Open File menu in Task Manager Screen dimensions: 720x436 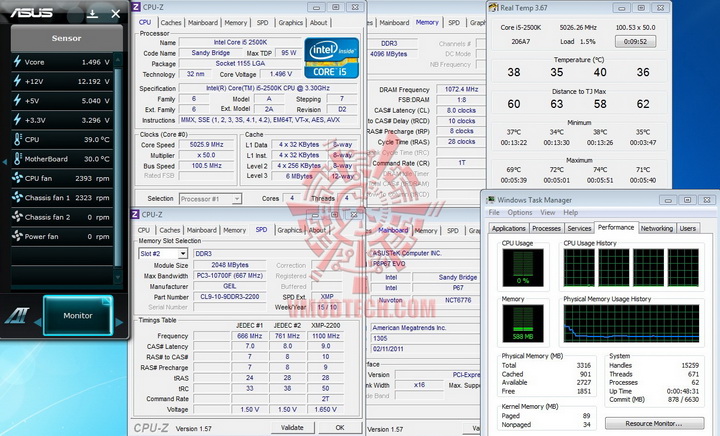[494, 212]
